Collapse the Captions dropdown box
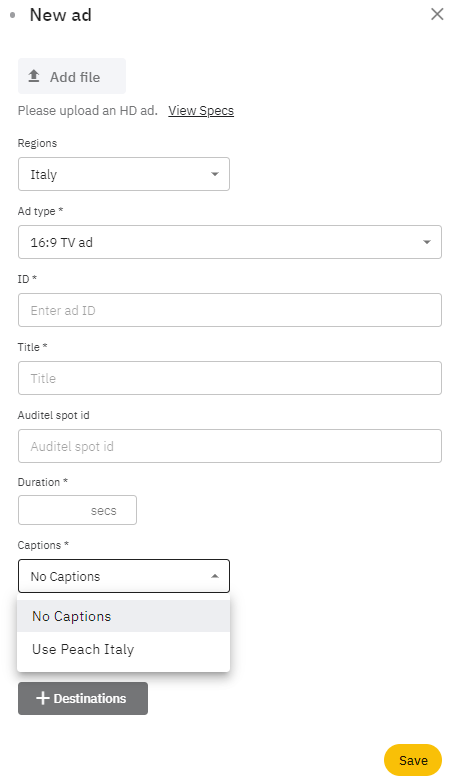The width and height of the screenshot is (459, 784). point(124,576)
